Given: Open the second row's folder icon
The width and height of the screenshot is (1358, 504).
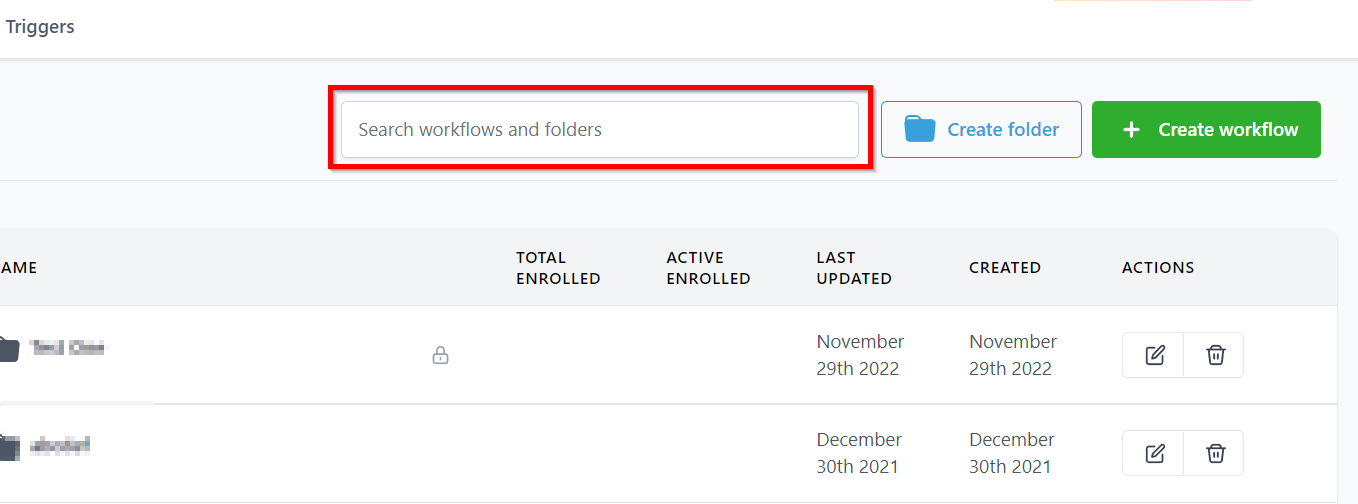Looking at the screenshot, I should pyautogui.click(x=8, y=447).
